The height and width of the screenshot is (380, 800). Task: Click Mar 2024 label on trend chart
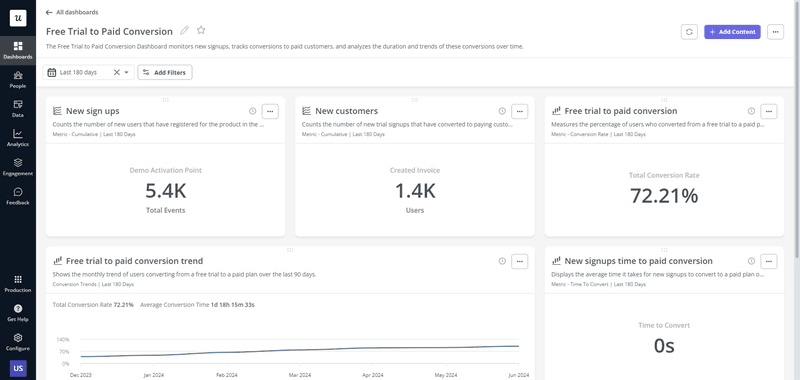(x=299, y=375)
